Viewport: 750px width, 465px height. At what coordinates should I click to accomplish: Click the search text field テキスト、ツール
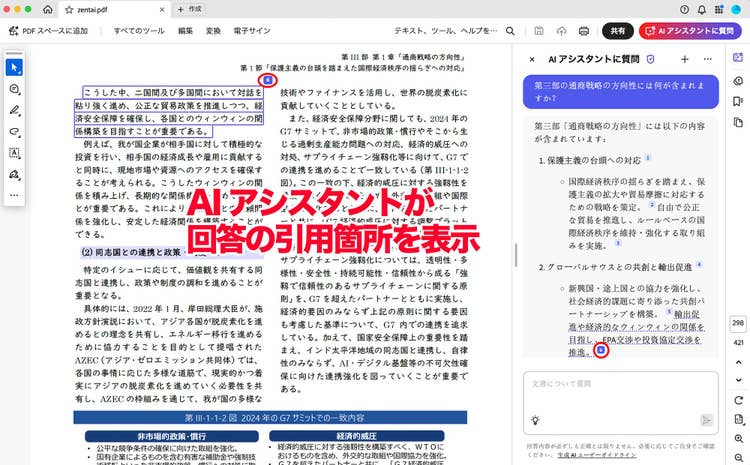coord(446,31)
